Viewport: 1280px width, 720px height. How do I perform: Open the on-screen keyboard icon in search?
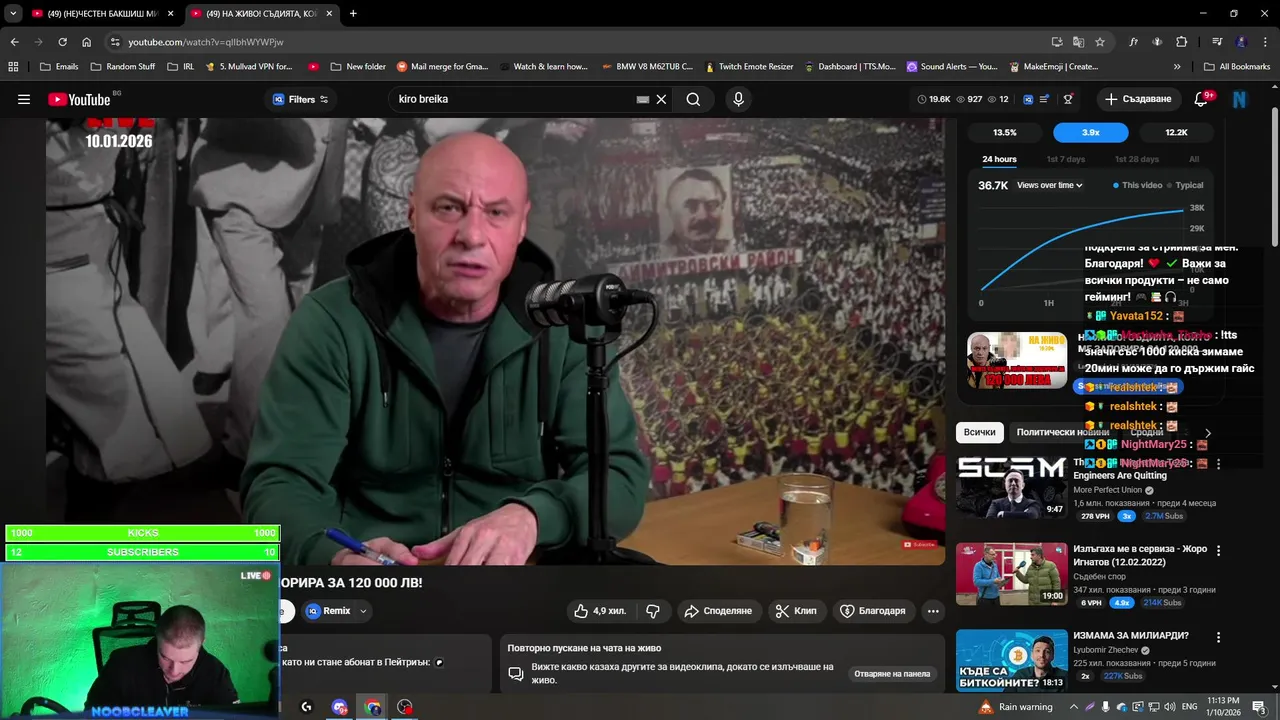click(x=643, y=99)
